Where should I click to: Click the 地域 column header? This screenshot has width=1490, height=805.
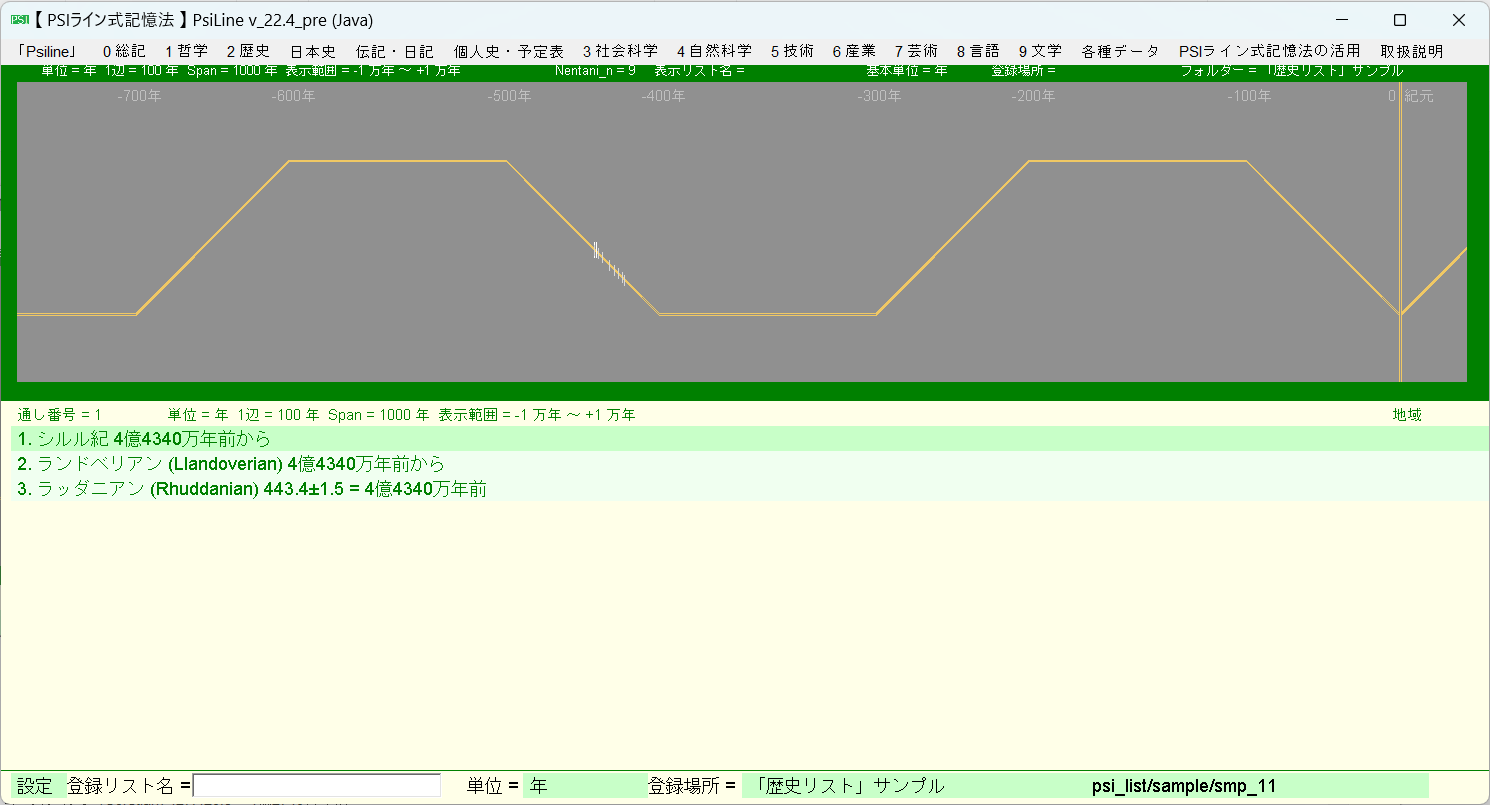tap(1407, 415)
